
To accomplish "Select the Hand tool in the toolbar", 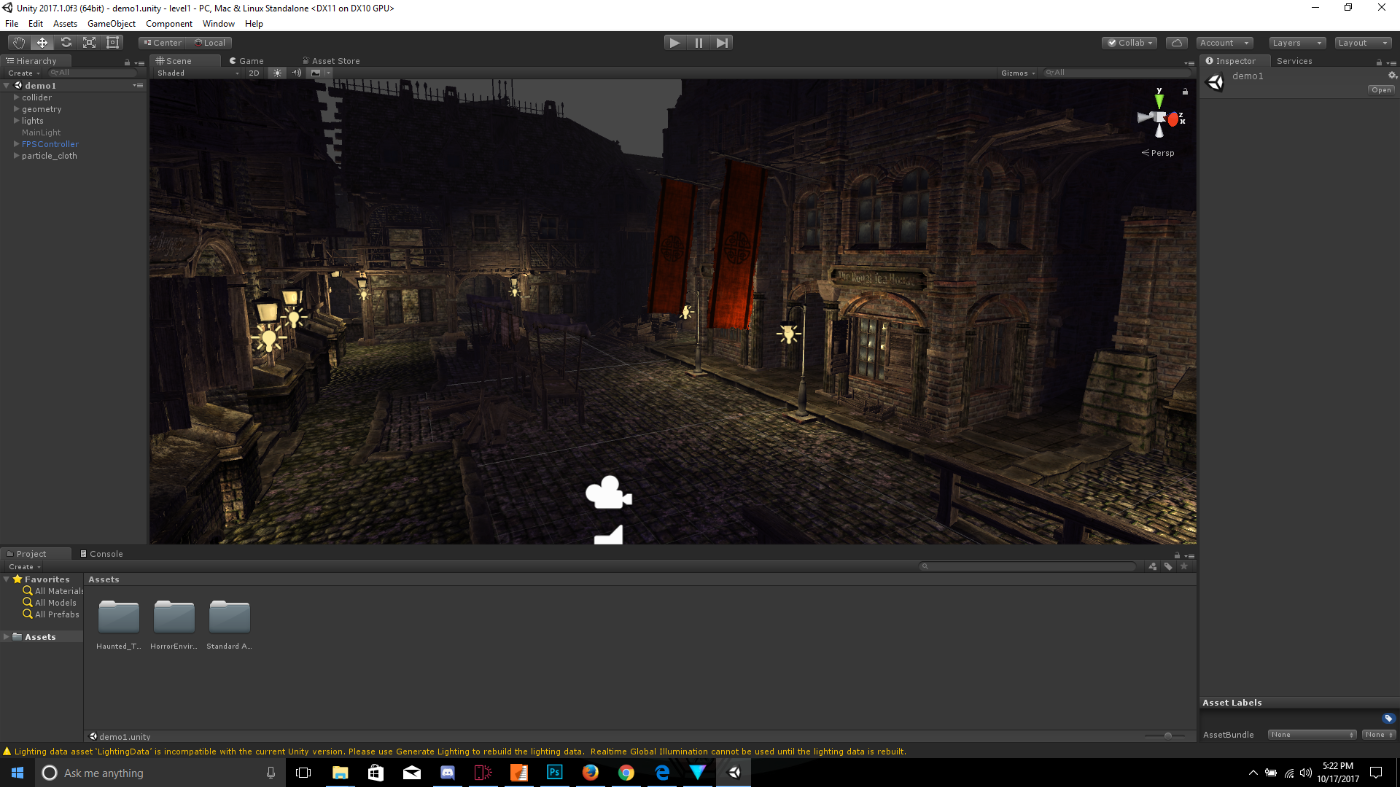I will (x=18, y=42).
